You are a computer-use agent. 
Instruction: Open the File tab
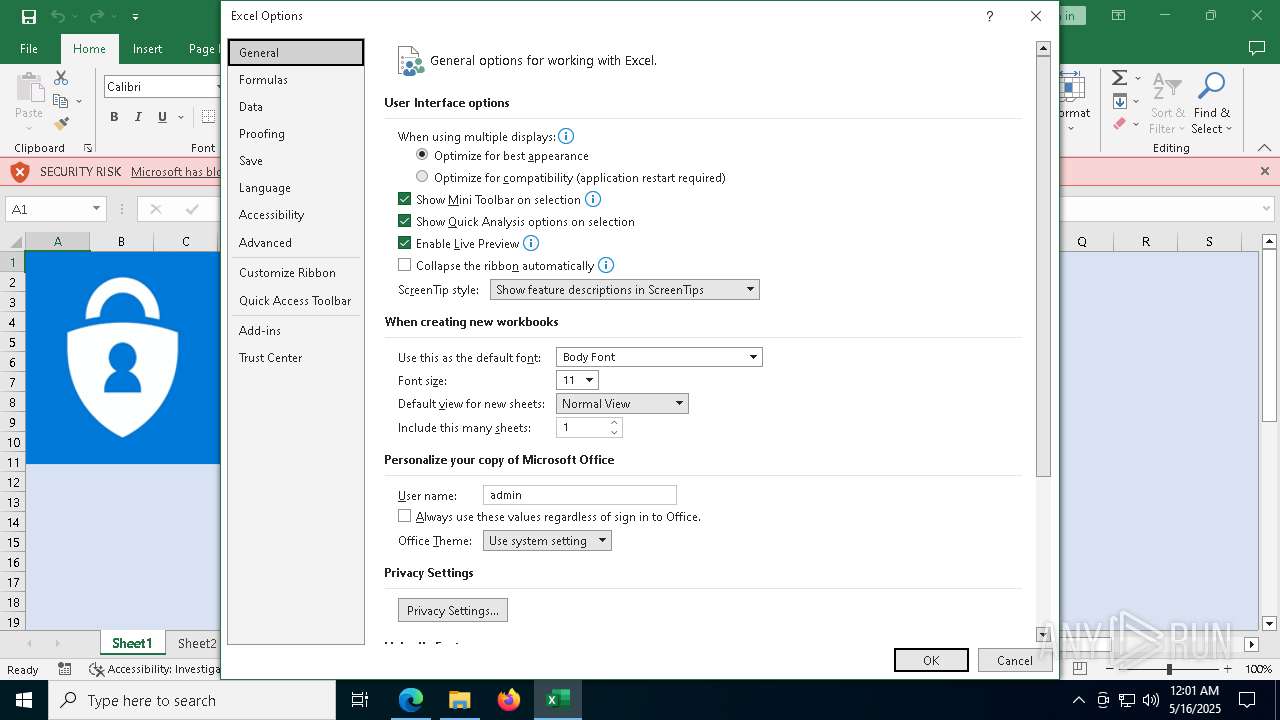(x=29, y=48)
